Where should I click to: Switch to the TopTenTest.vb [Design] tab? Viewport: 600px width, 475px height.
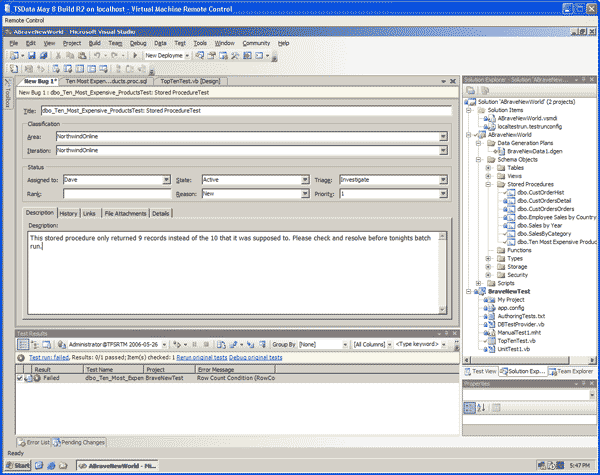(x=190, y=81)
